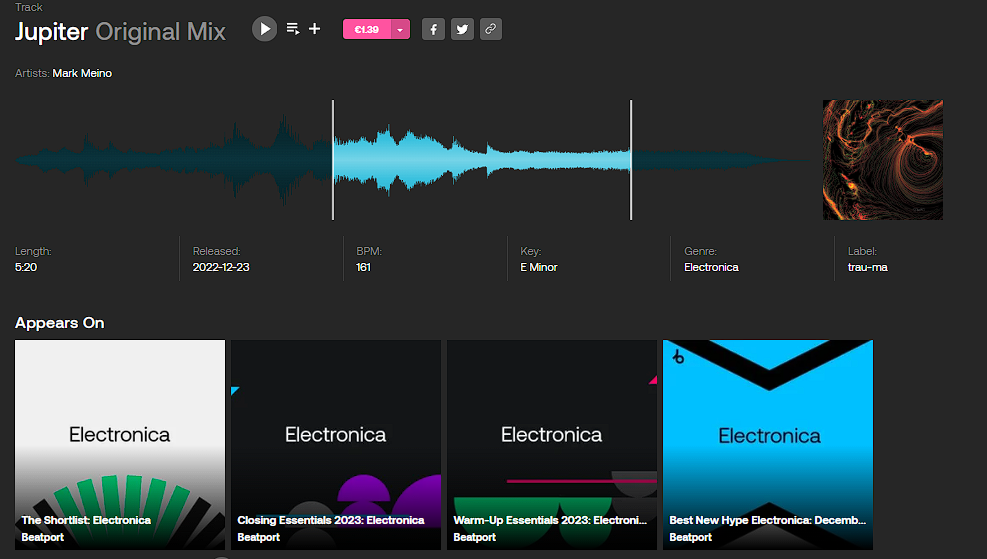Open Beatport under The Shortlist: Electronica
This screenshot has width=987, height=559.
(43, 537)
